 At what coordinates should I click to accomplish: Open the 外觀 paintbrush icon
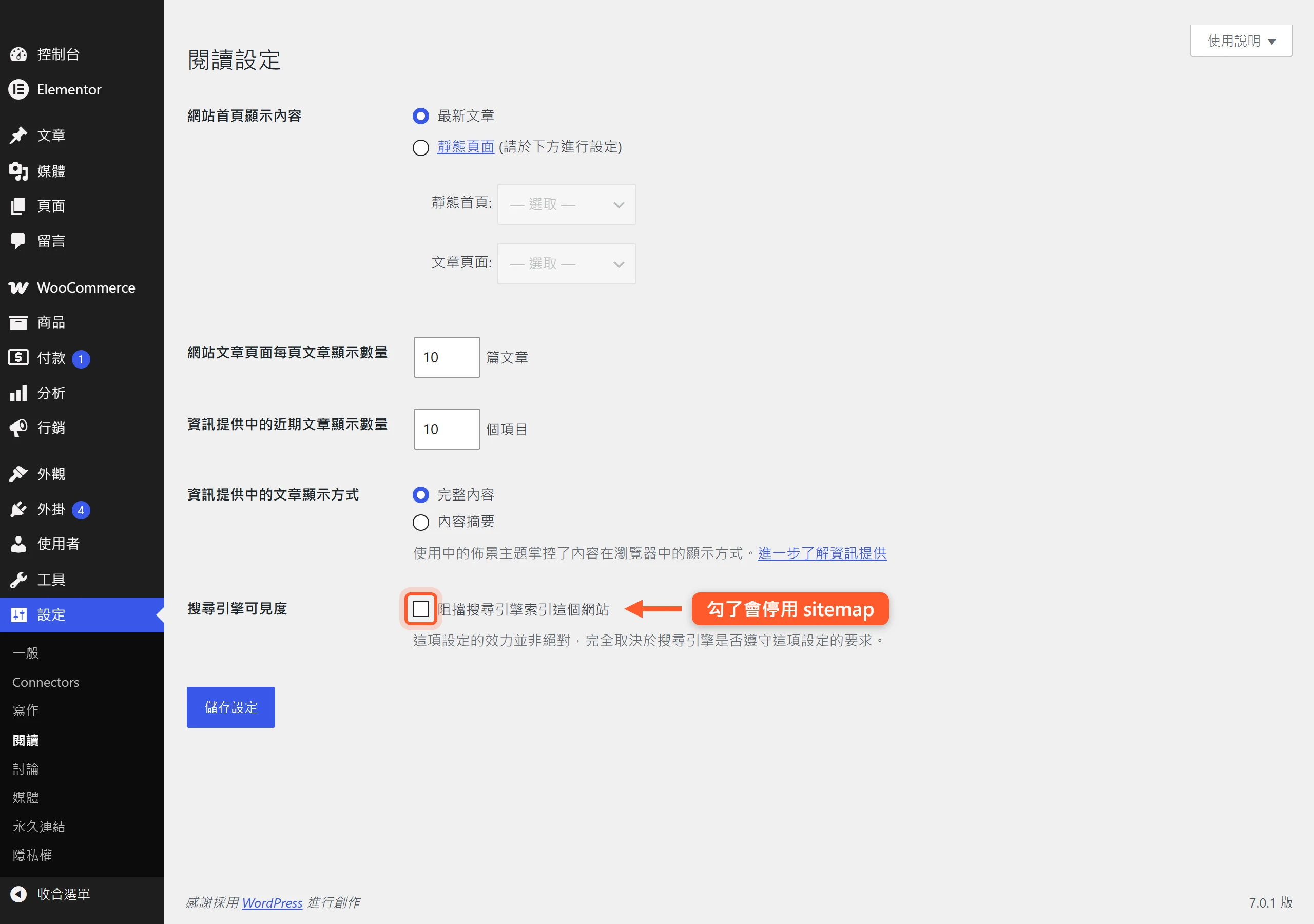(x=18, y=474)
